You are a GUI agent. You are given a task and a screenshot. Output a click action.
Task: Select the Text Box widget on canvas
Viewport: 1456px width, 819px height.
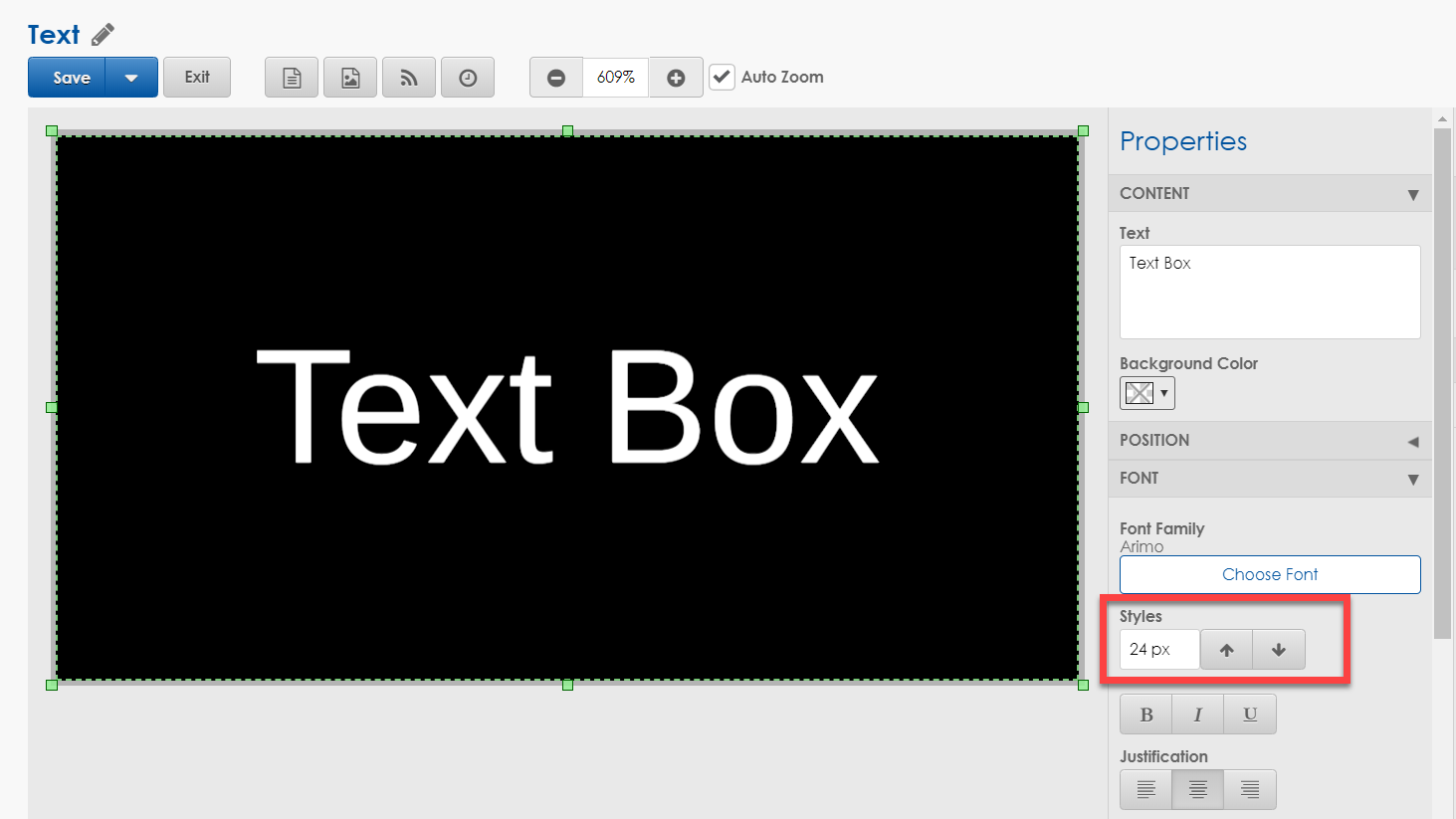tap(567, 408)
